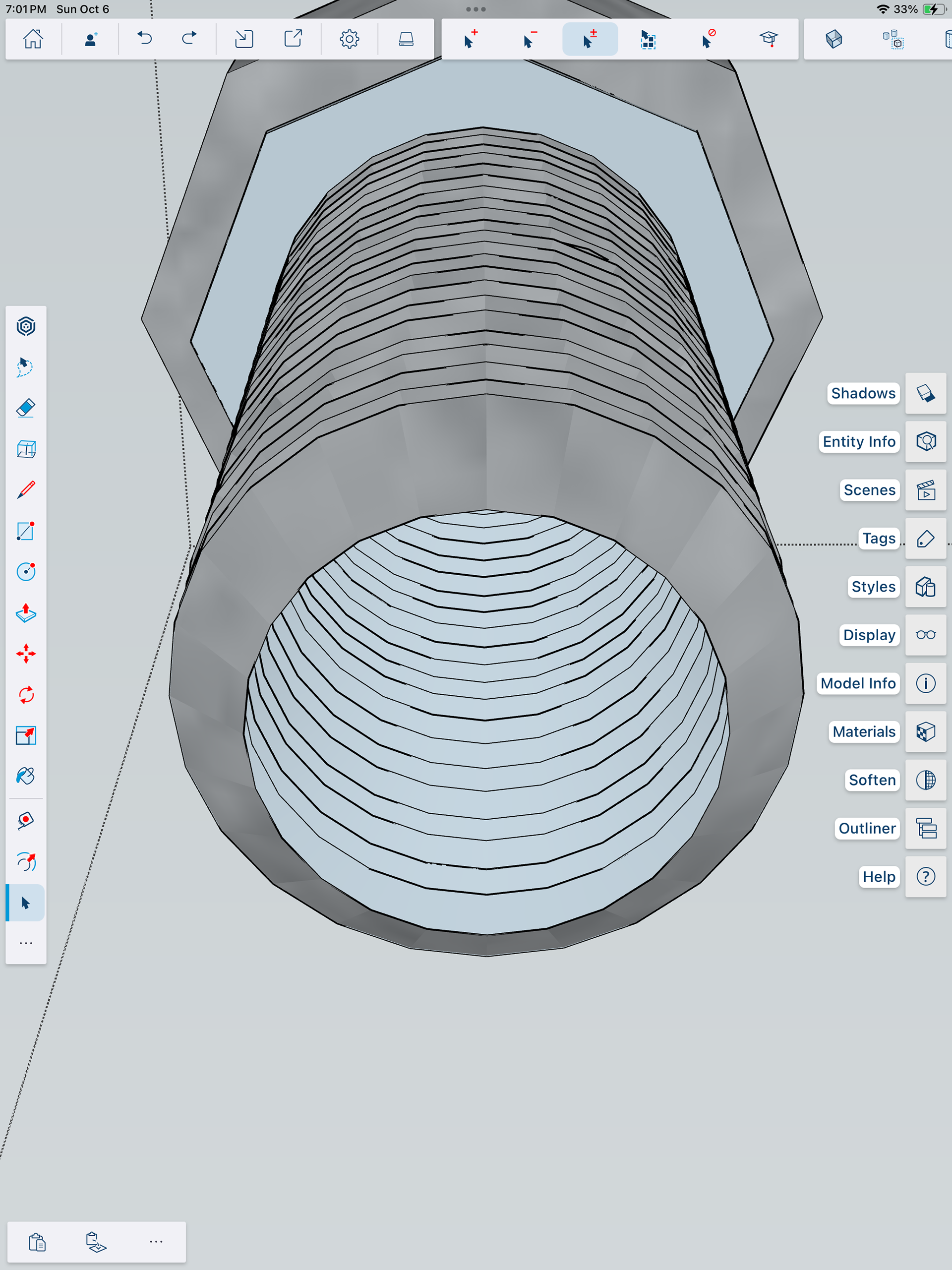Choose the Circle drawing tool
The image size is (952, 1270).
tap(26, 572)
